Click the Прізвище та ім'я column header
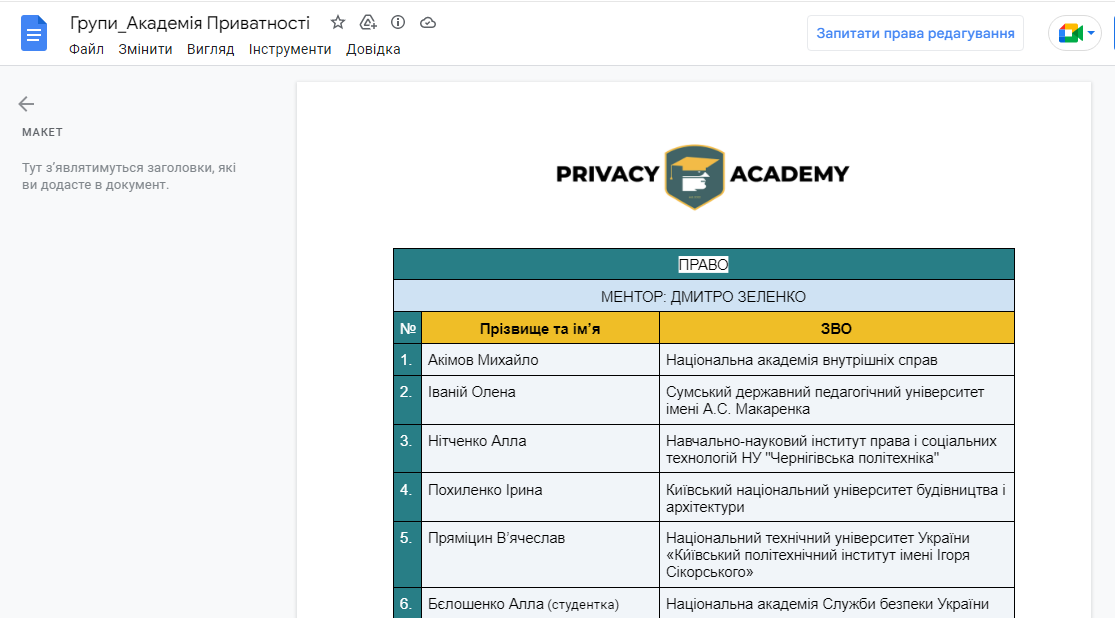The width and height of the screenshot is (1115, 618). pyautogui.click(x=540, y=328)
